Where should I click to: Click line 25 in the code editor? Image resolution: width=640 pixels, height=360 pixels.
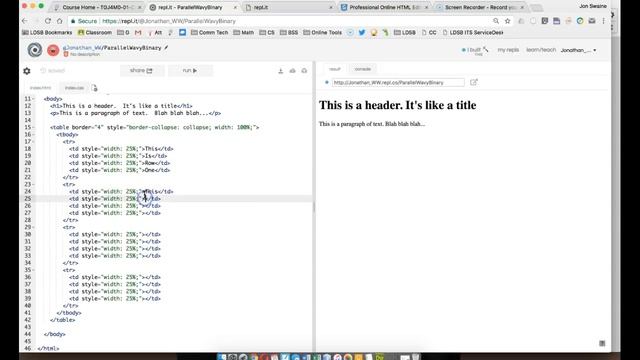click(x=173, y=199)
